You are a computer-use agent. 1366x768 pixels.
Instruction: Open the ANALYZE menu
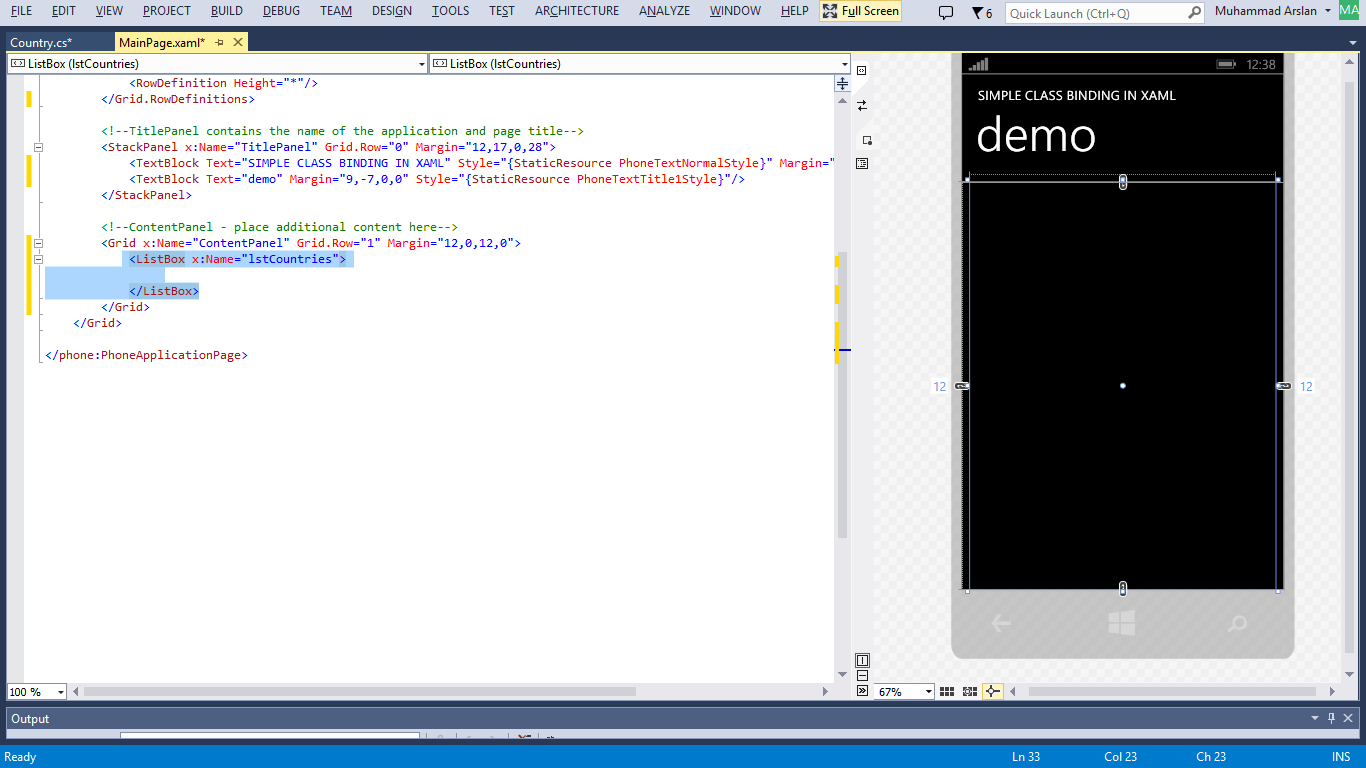[664, 11]
